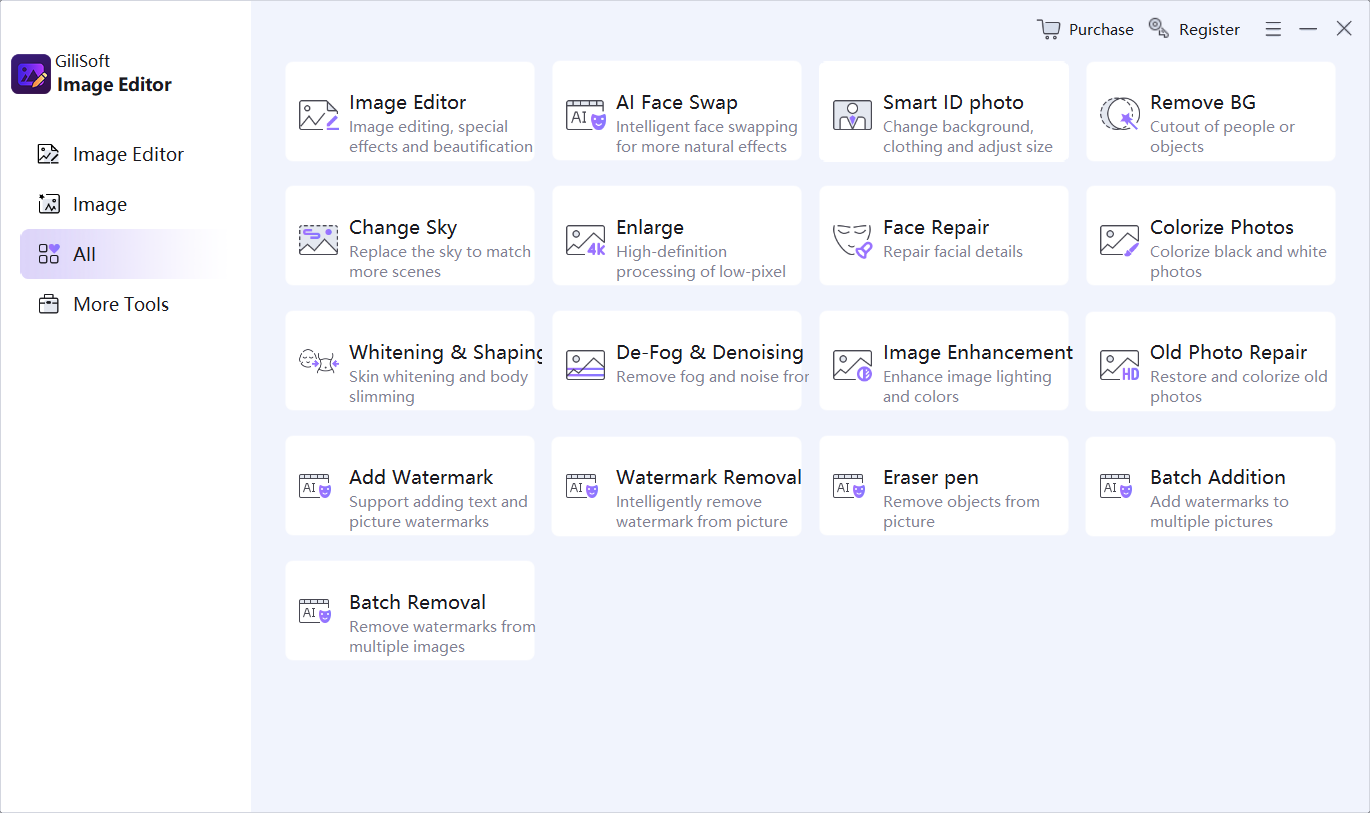Screen dimensions: 1370x813
Task: Click the Remove BG wand icon
Action: pos(1119,114)
